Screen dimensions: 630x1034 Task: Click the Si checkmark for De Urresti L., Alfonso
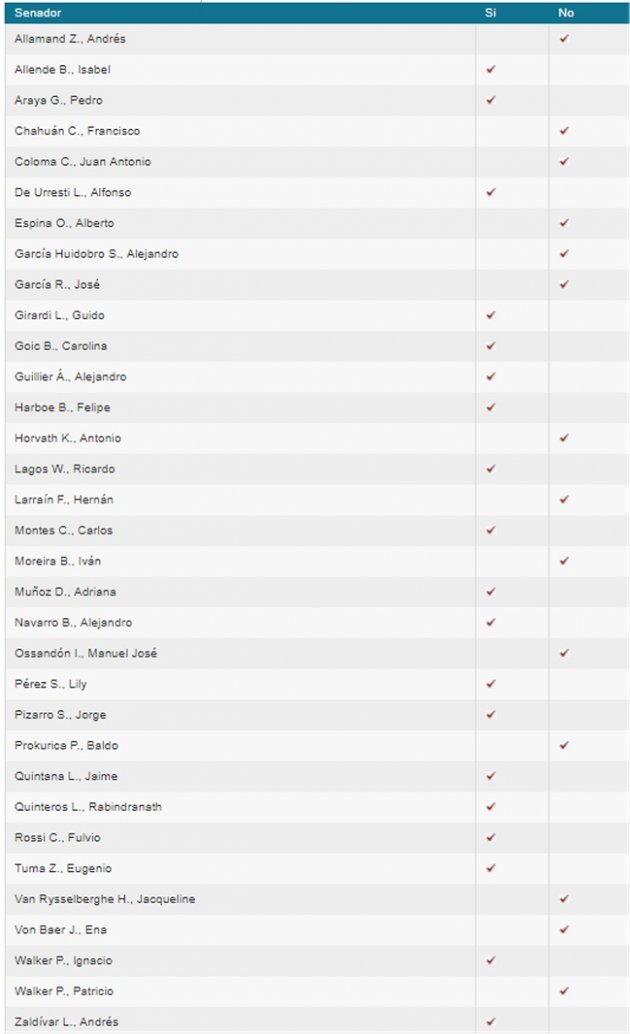[490, 192]
